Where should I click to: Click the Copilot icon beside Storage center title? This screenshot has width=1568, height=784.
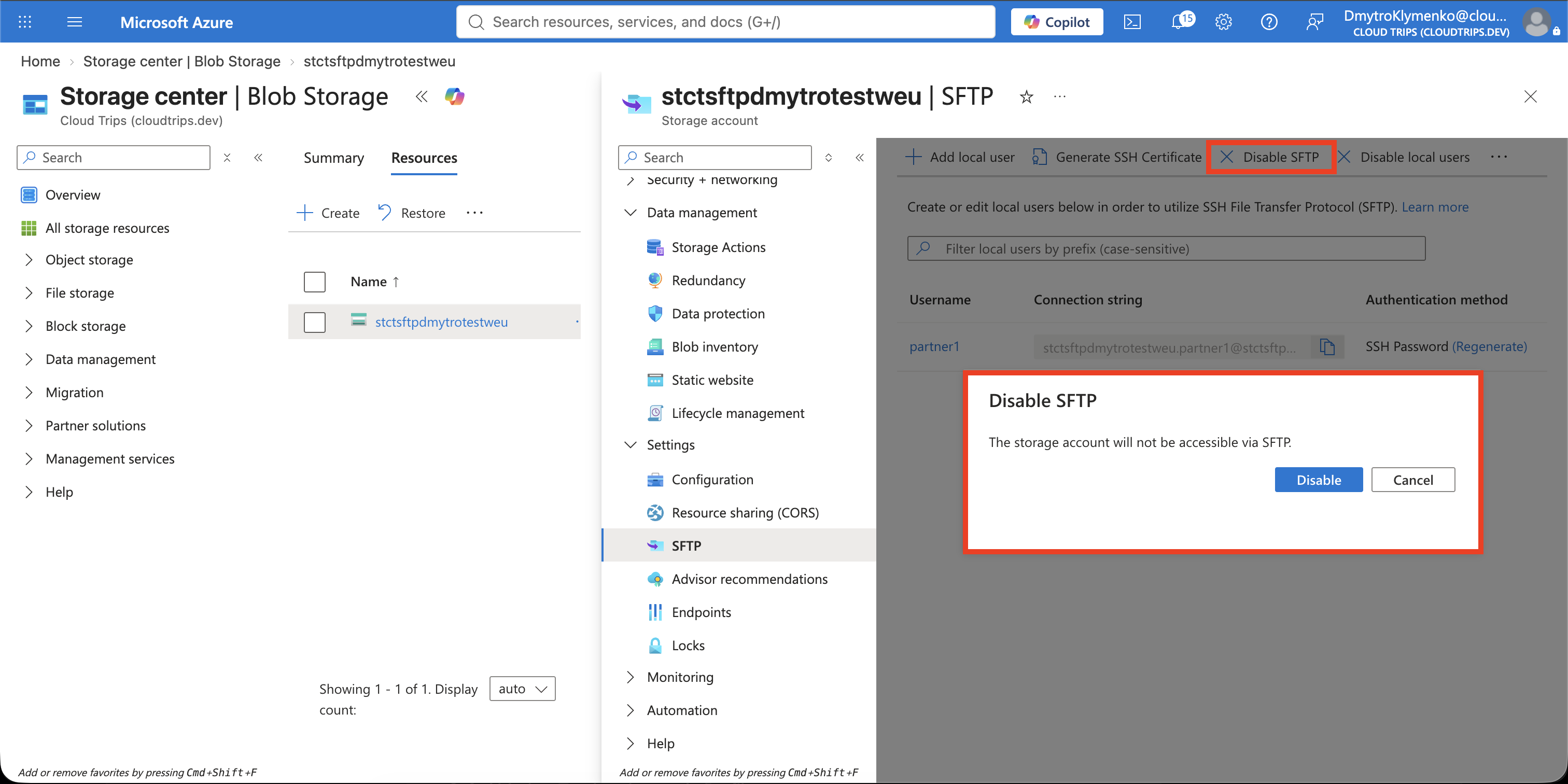(455, 96)
